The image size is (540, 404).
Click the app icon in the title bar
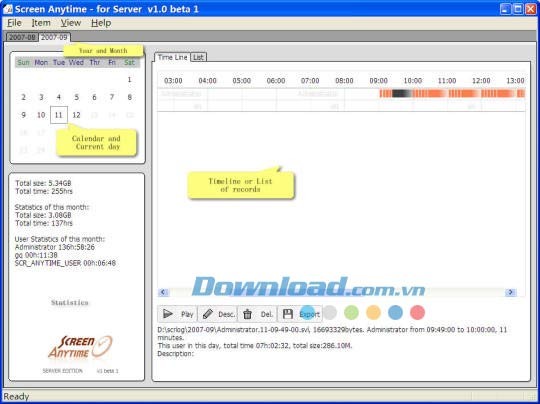click(8, 9)
